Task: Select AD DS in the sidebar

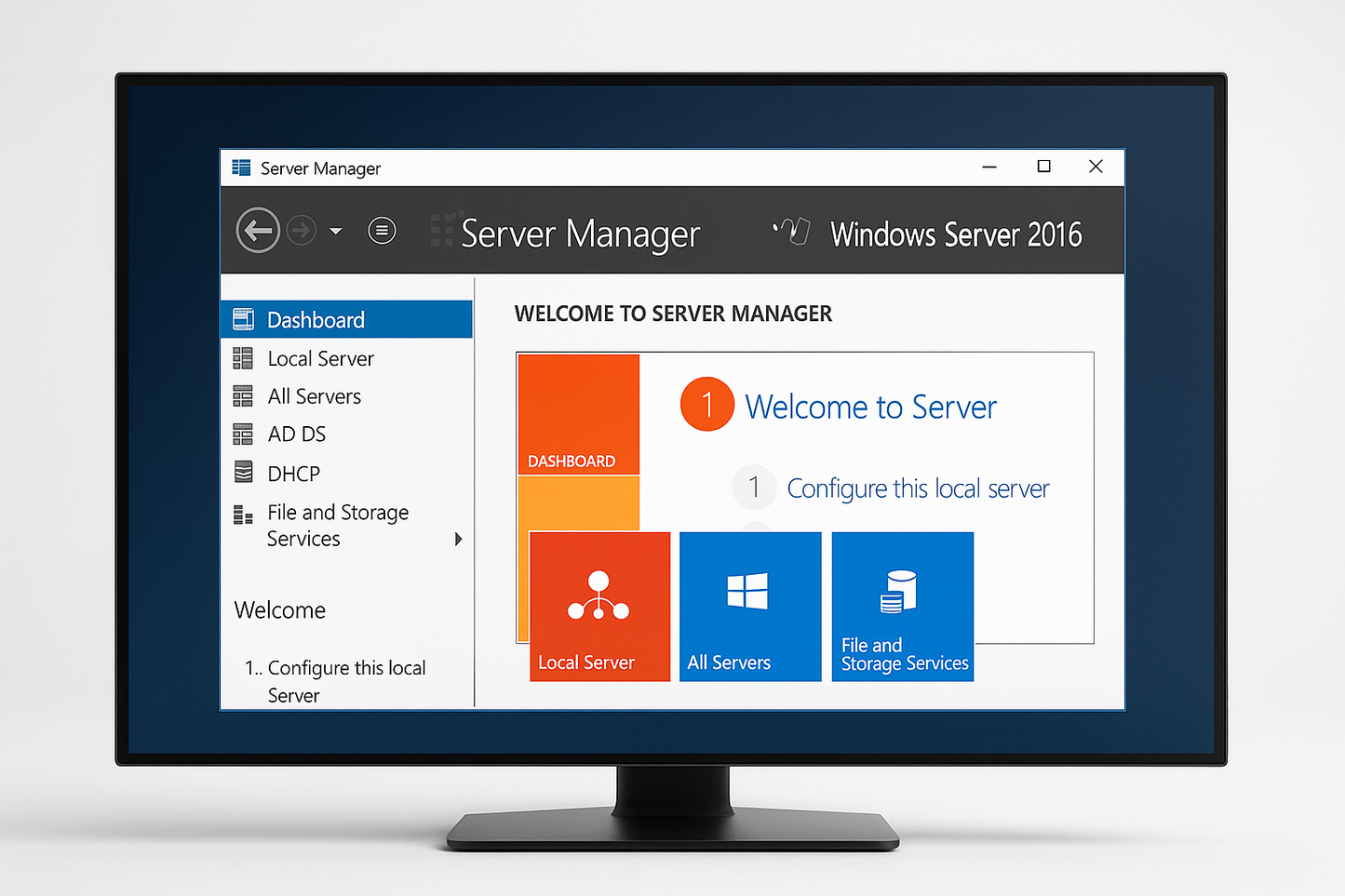Action: [296, 434]
